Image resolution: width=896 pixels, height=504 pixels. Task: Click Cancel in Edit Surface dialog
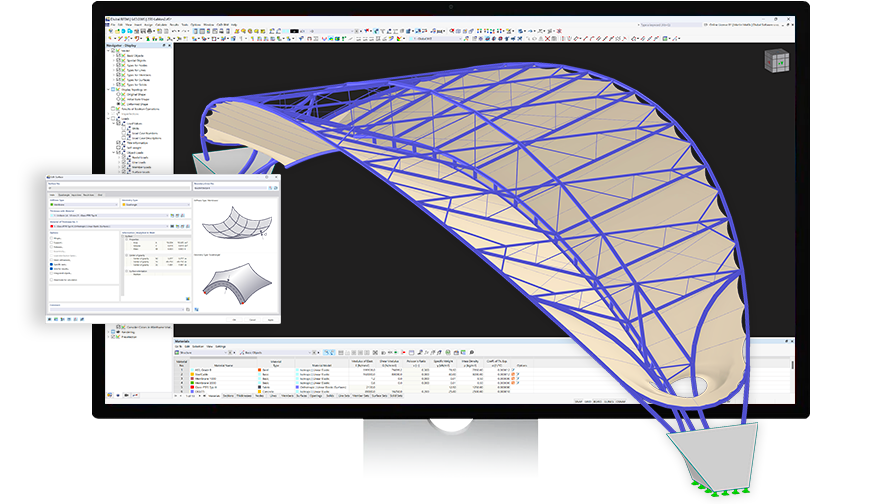point(253,320)
